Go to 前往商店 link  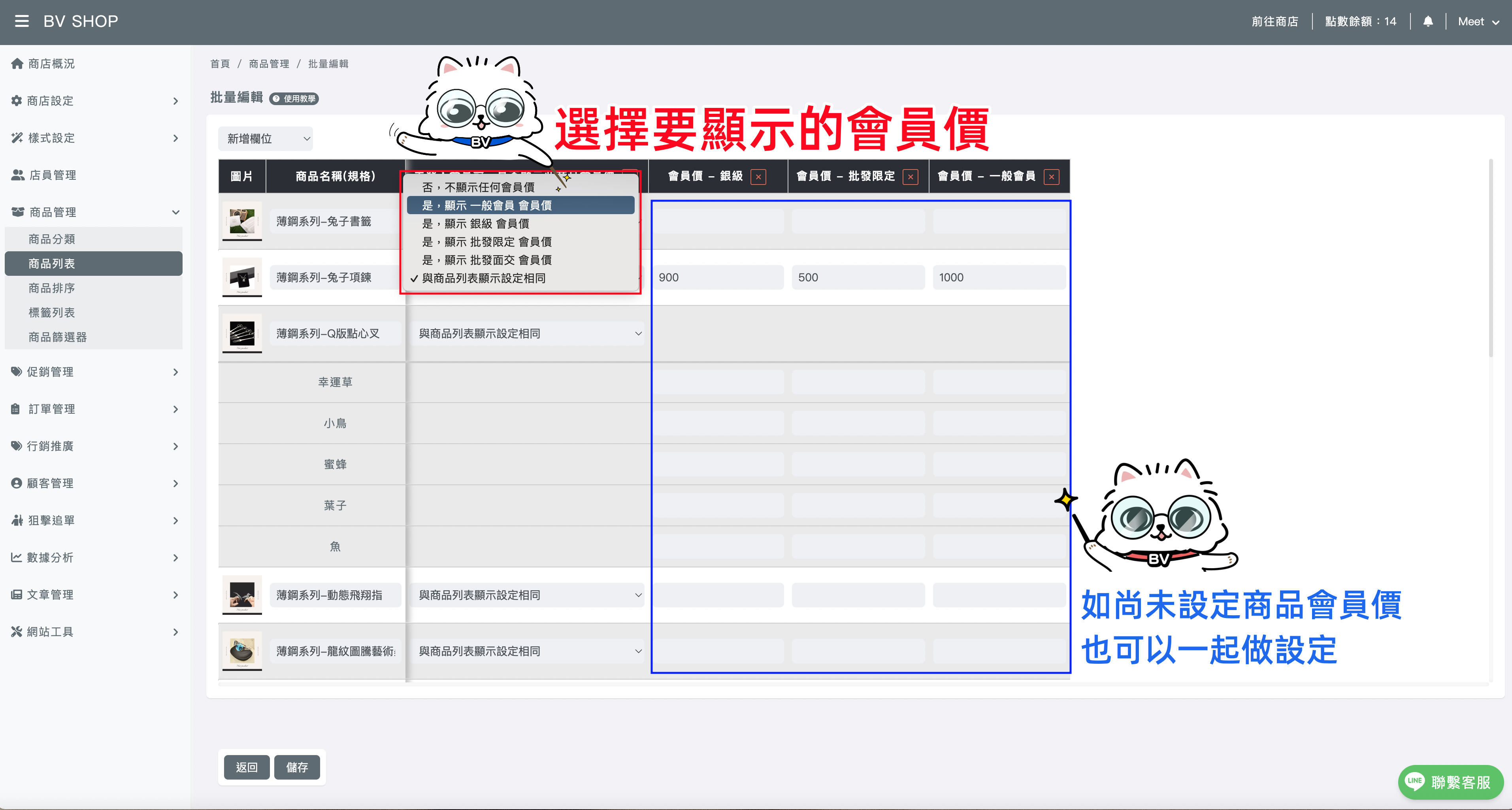coord(1275,22)
